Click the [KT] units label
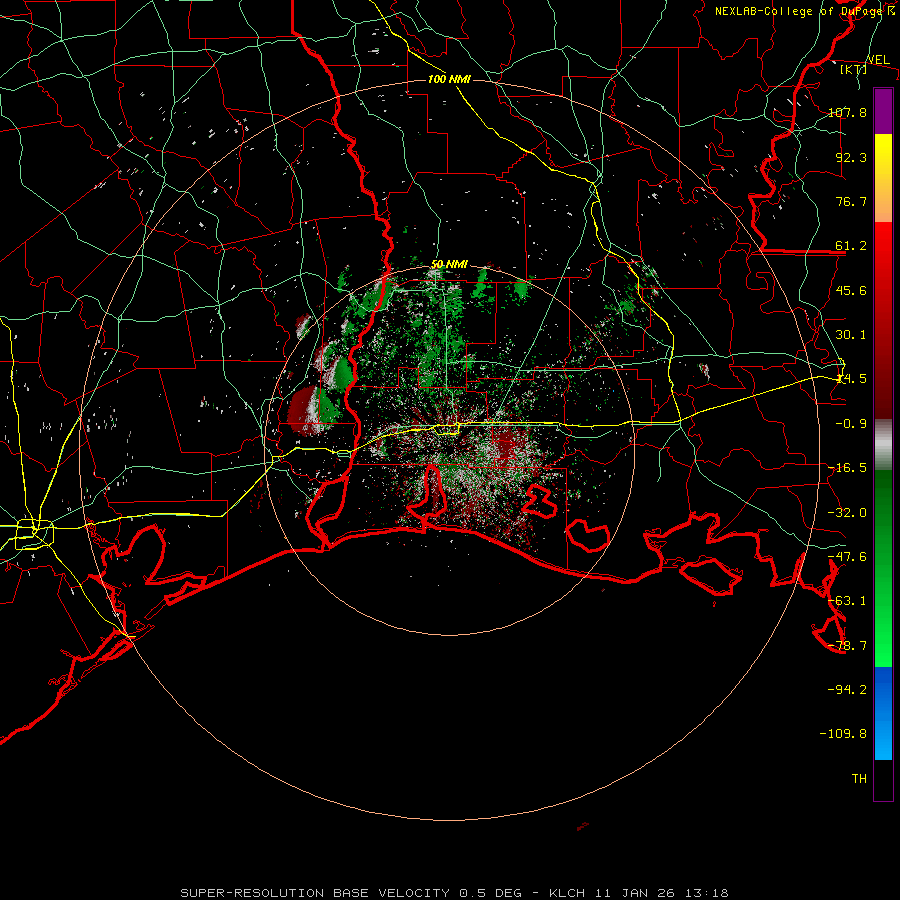This screenshot has height=900, width=900. pos(854,70)
